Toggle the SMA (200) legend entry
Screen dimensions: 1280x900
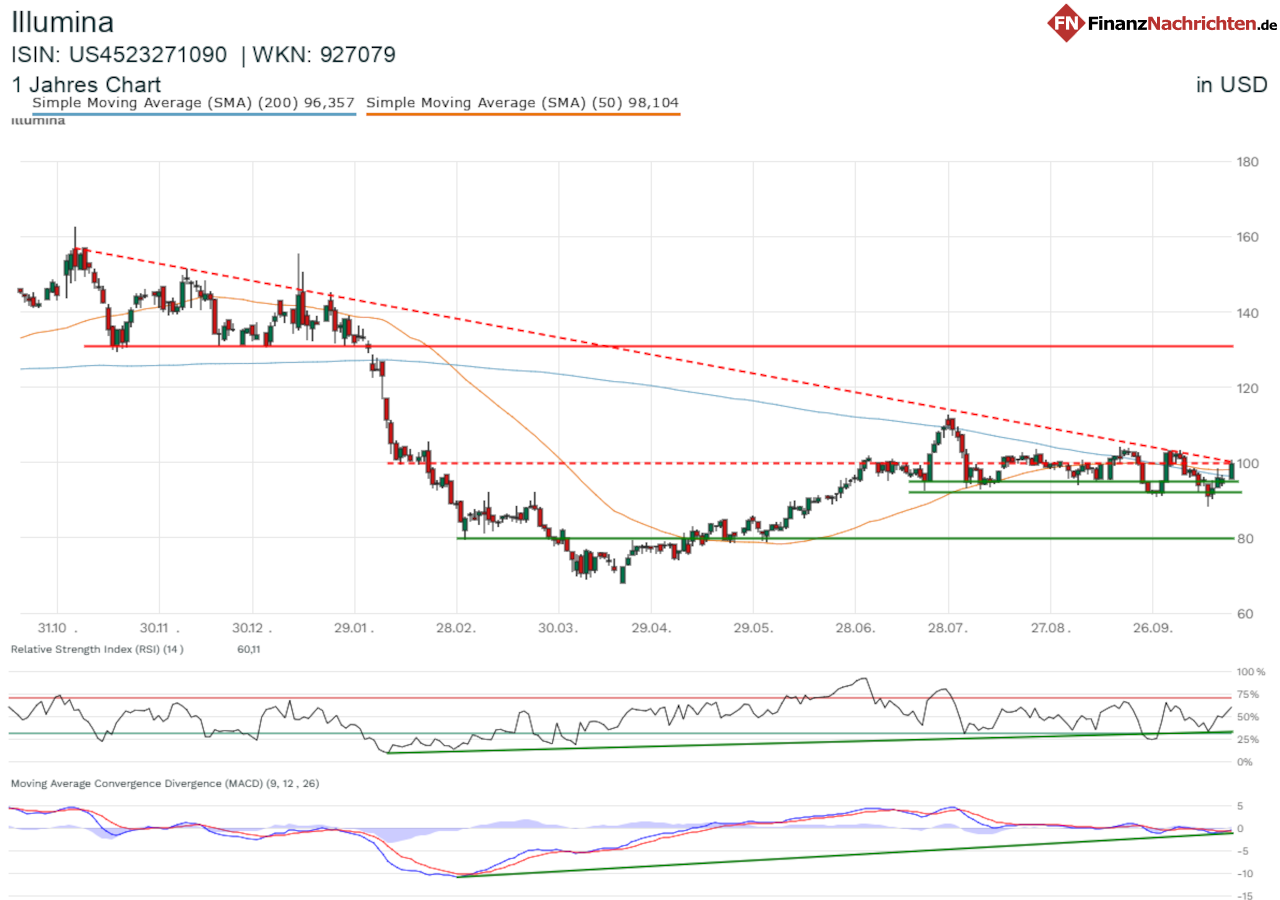193,102
